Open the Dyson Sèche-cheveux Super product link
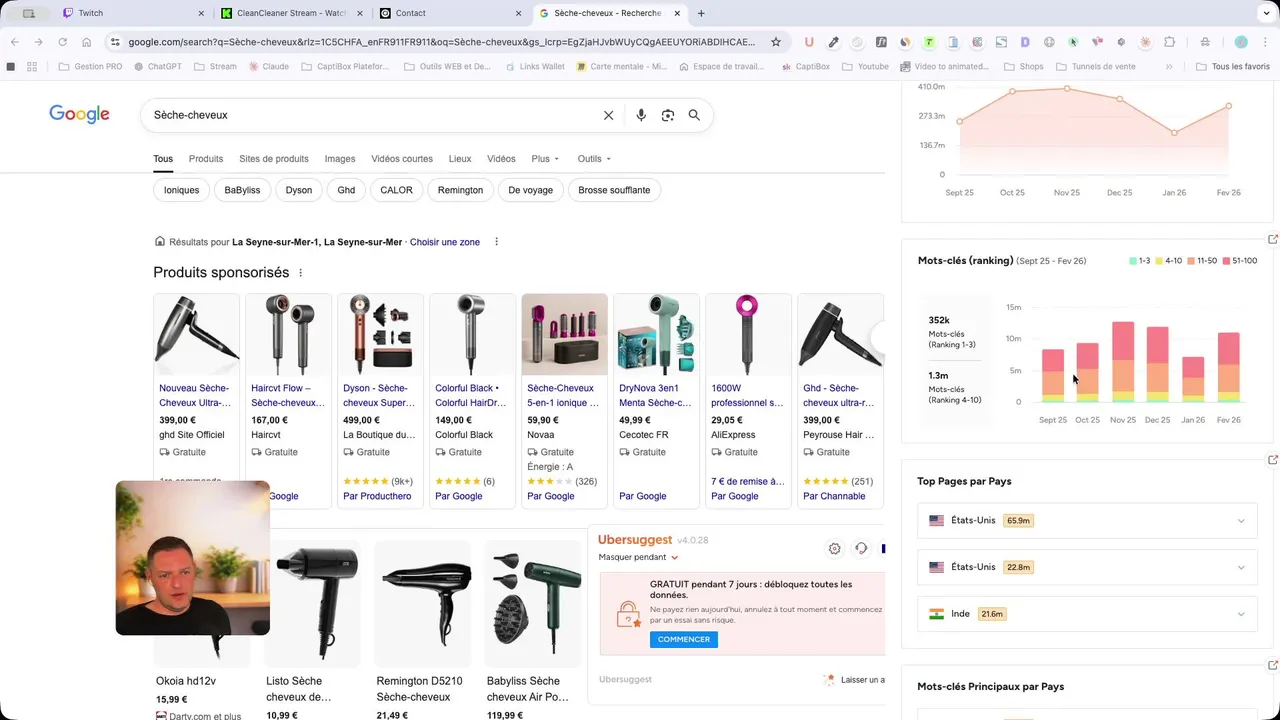This screenshot has height=720, width=1280. click(379, 395)
